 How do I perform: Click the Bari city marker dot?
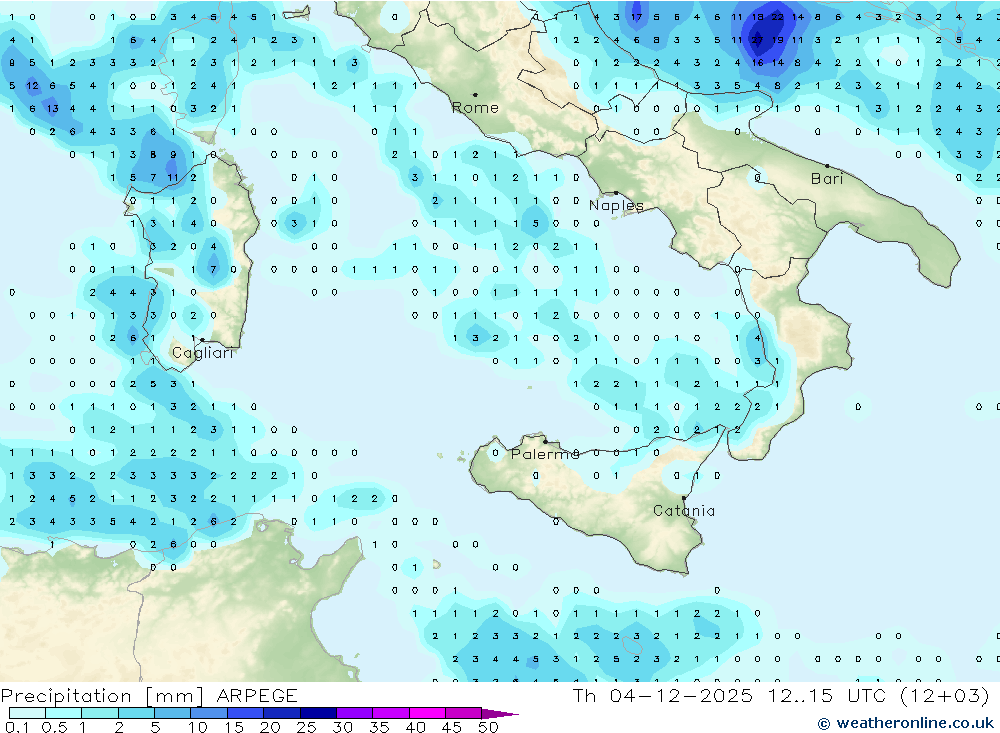827,166
